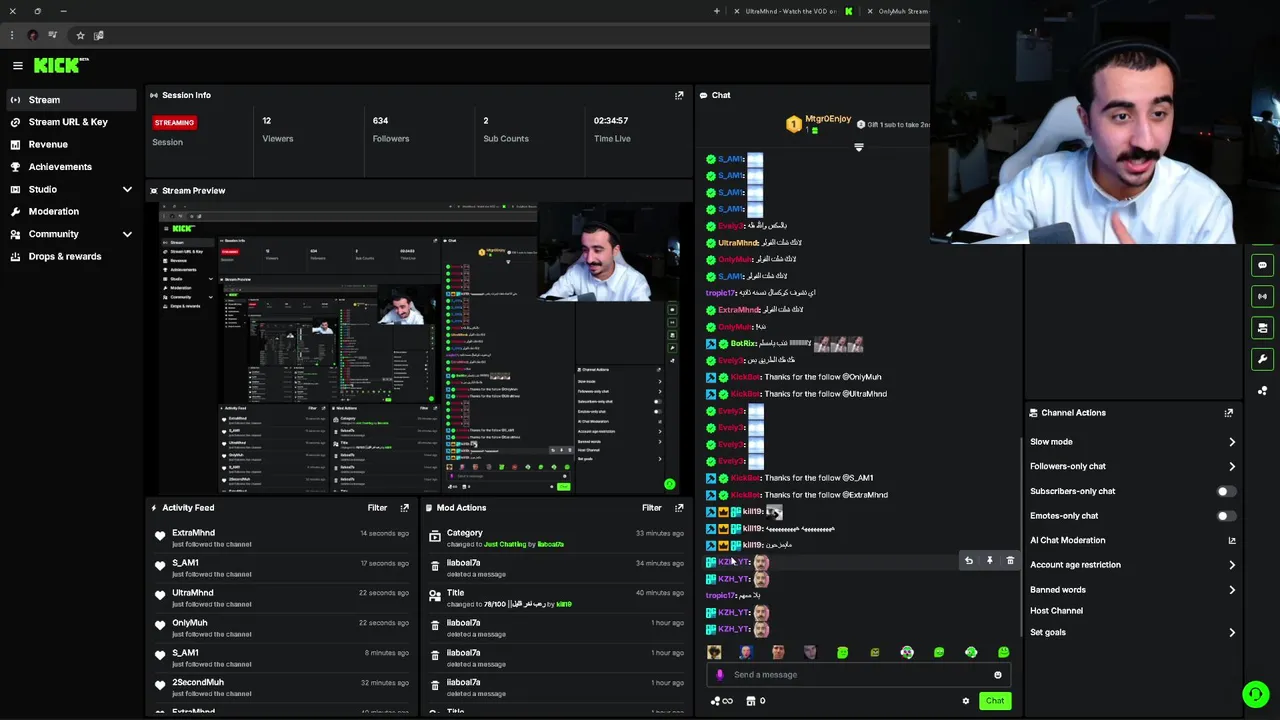
Task: Expand the Studio sidebar section
Action: click(127, 189)
